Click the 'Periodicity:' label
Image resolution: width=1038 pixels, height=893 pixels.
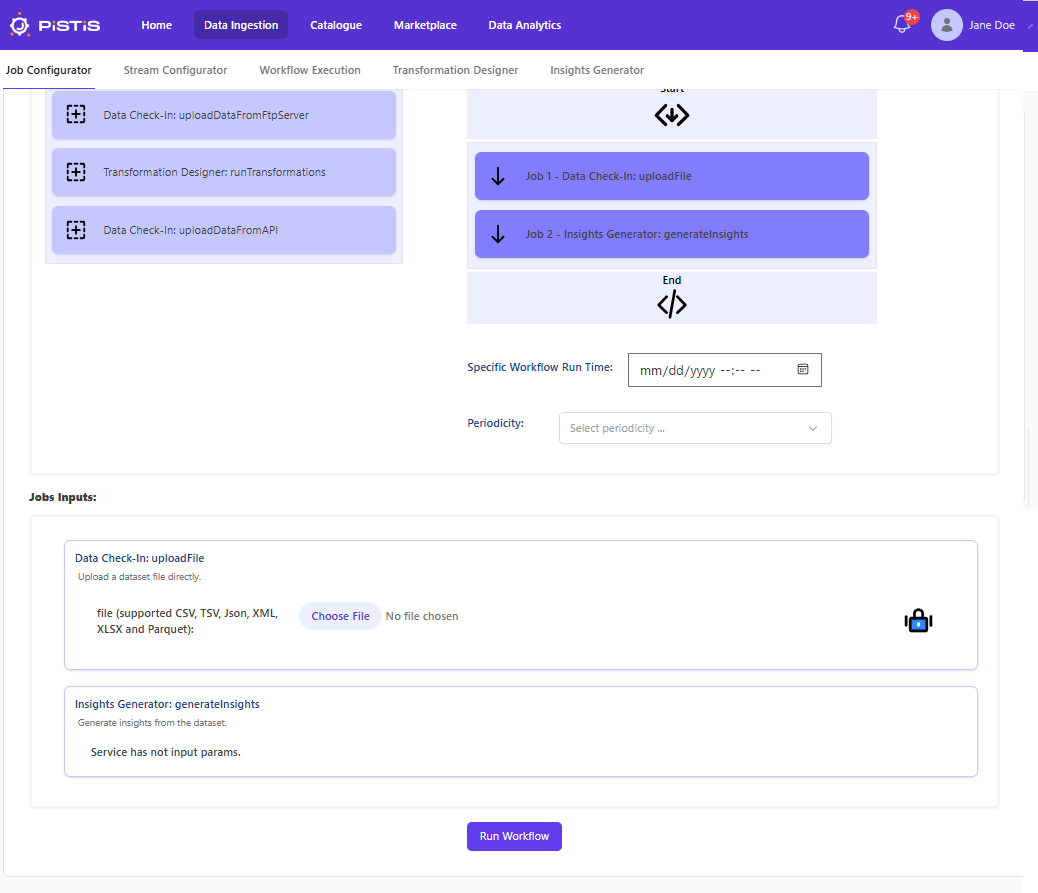495,423
